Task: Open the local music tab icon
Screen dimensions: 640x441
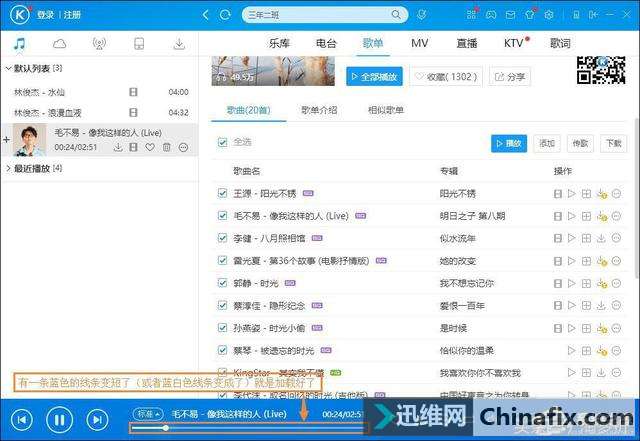Action: click(x=19, y=43)
